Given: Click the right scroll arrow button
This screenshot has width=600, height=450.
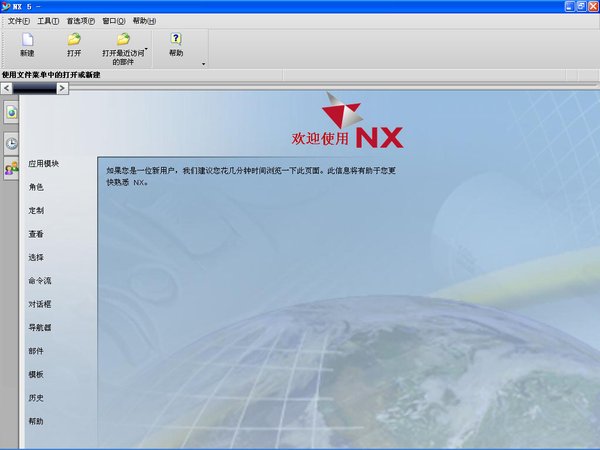Looking at the screenshot, I should pos(62,88).
